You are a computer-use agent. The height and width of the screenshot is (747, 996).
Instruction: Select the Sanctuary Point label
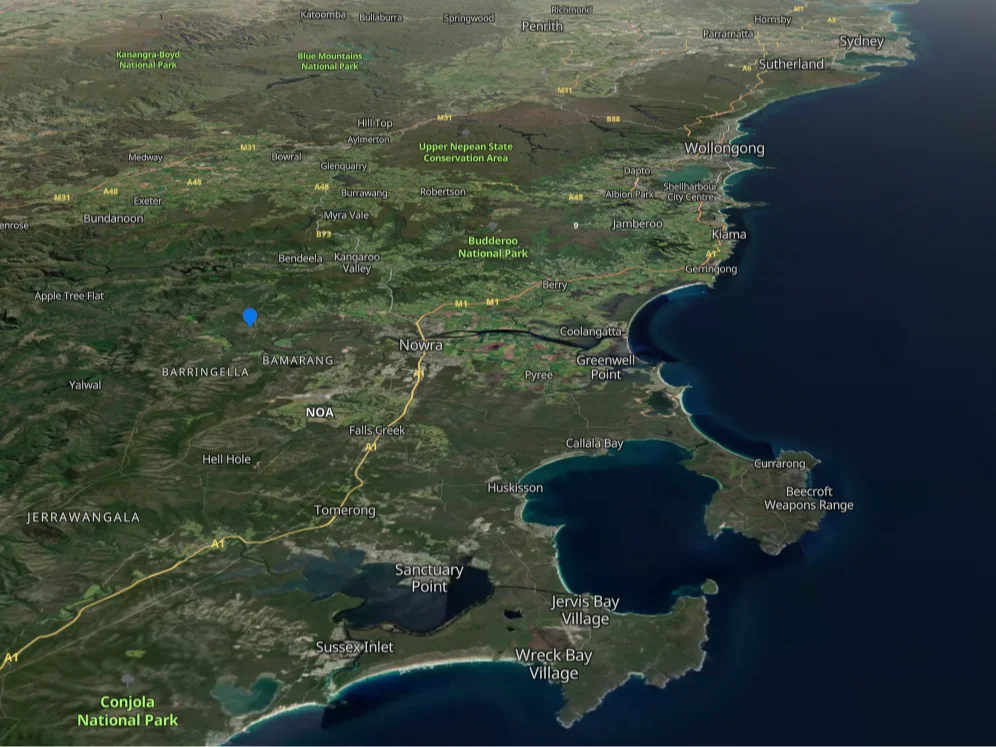point(429,577)
